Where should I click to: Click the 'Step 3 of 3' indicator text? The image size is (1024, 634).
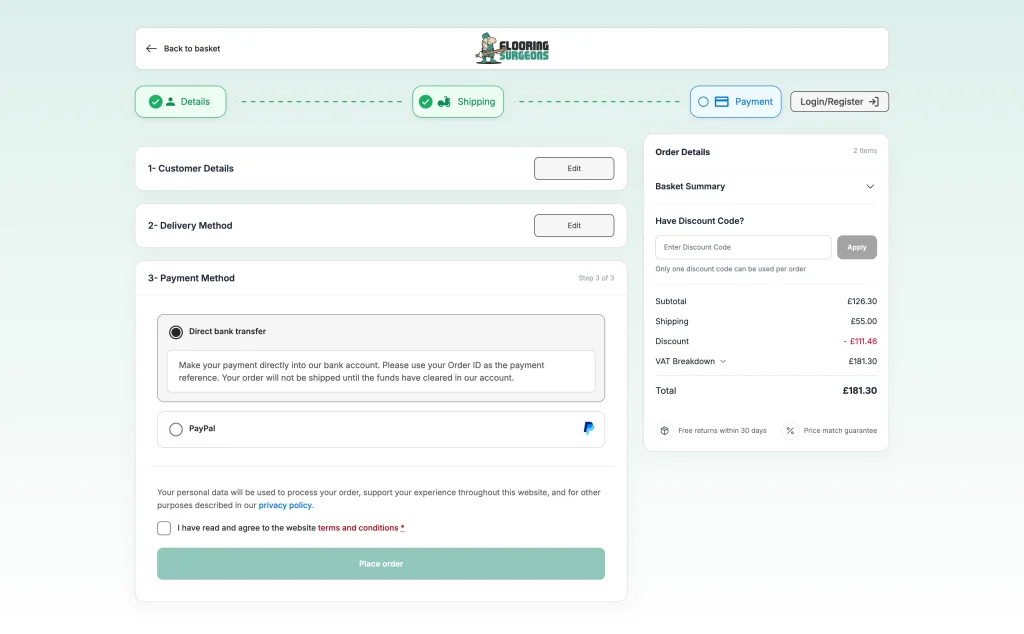click(x=596, y=278)
